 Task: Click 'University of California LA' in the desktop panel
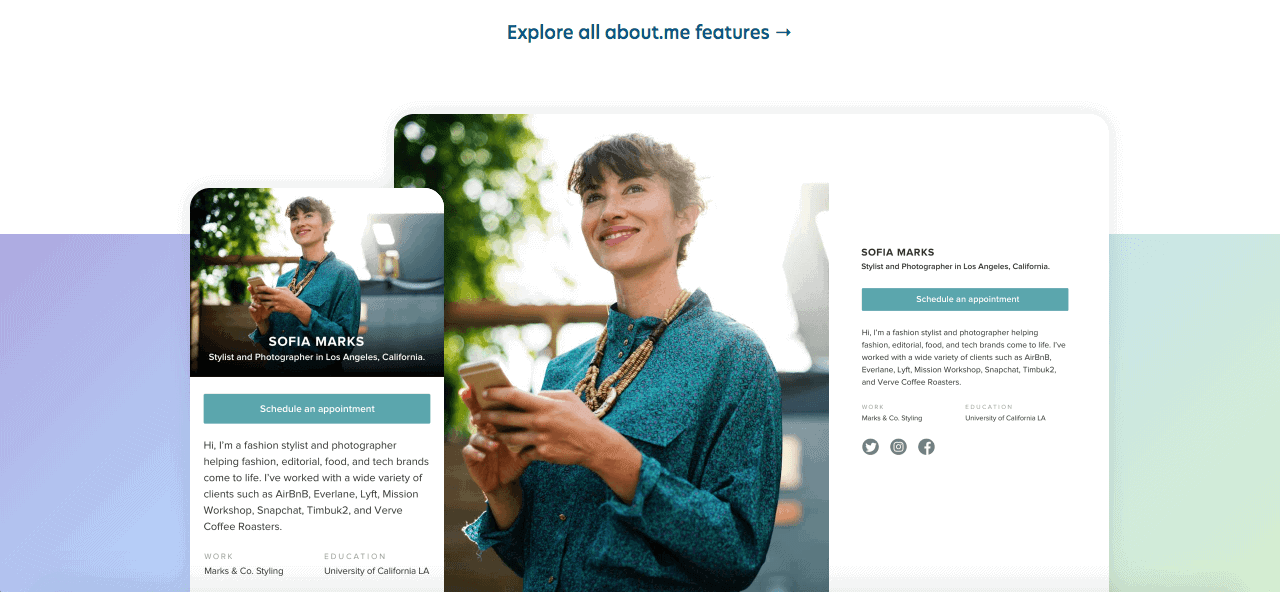[1005, 418]
